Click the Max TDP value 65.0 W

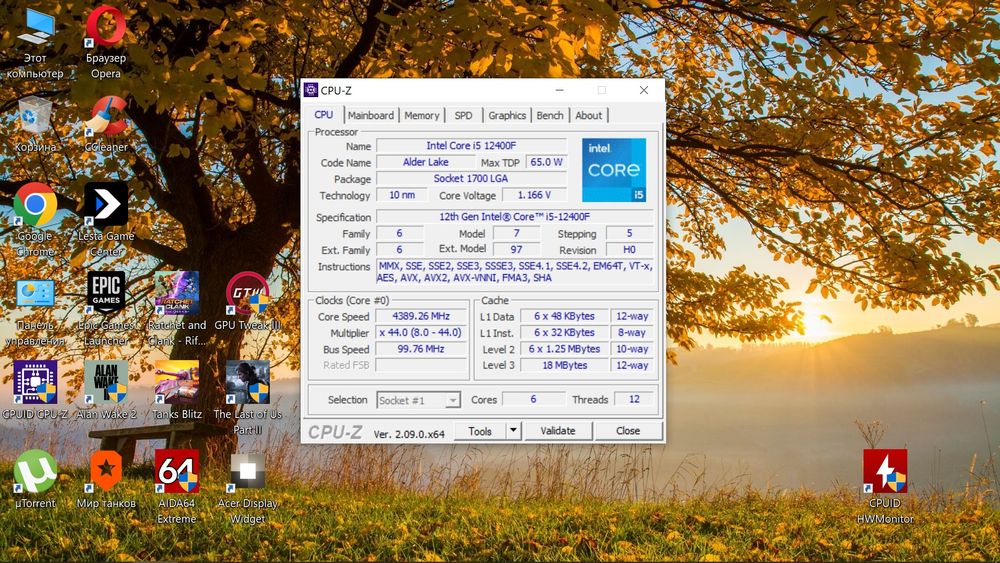[547, 163]
